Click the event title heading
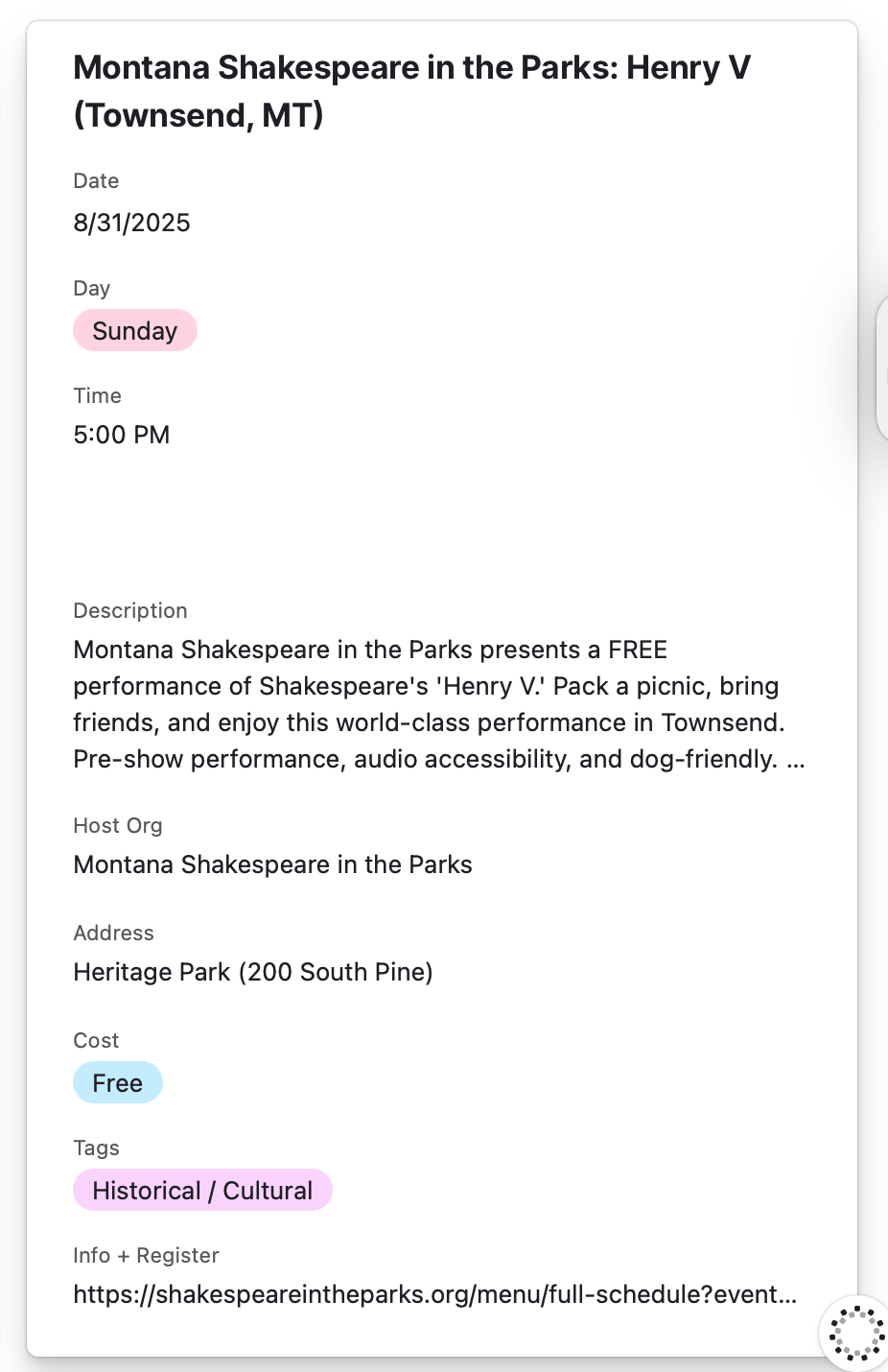Screen dimensions: 888x1372 412,91
